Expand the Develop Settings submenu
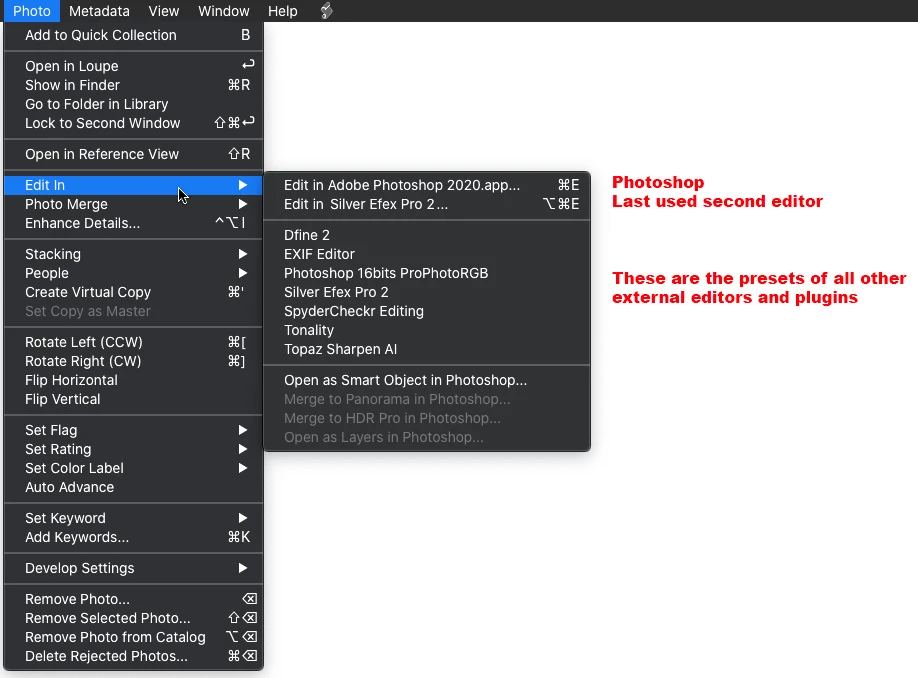This screenshot has height=678, width=918. [x=133, y=569]
